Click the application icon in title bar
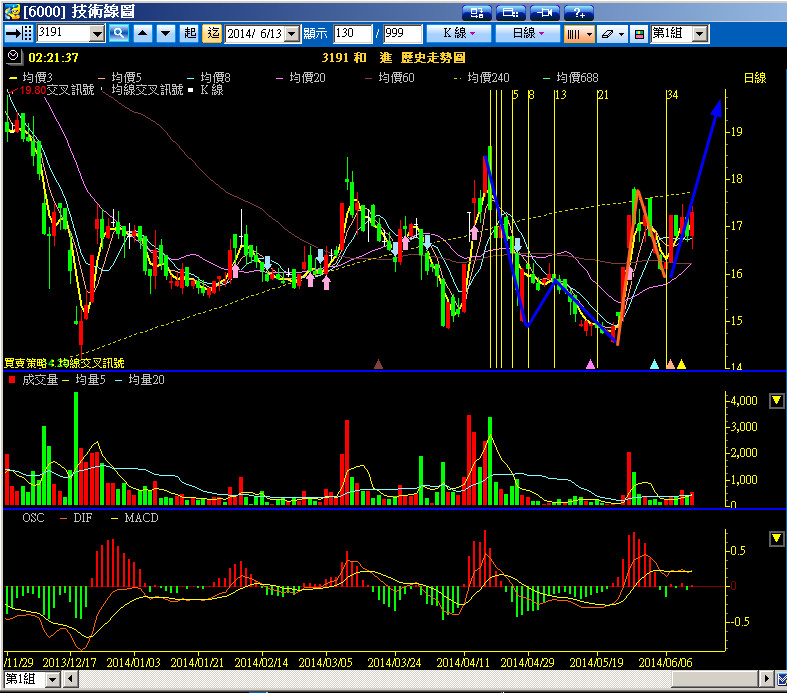 coord(12,12)
